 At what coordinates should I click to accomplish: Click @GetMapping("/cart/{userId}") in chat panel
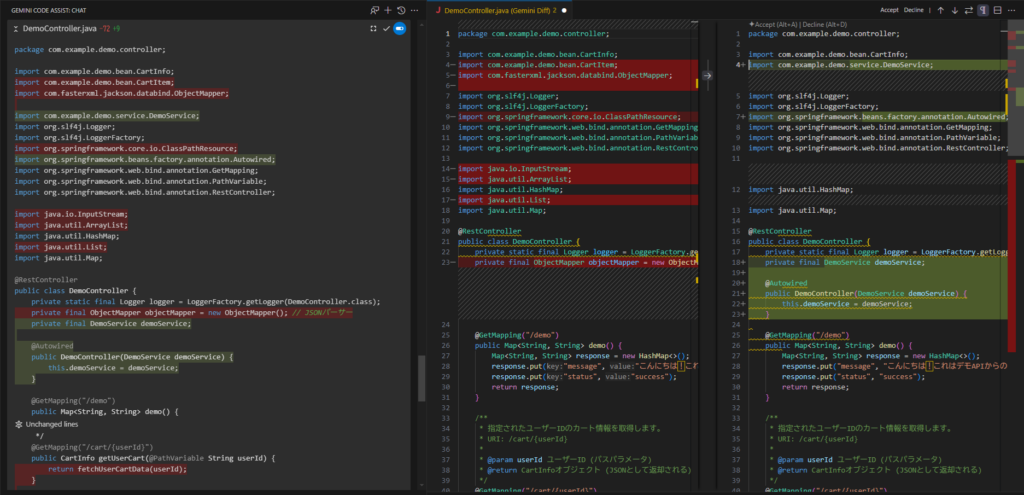point(92,447)
